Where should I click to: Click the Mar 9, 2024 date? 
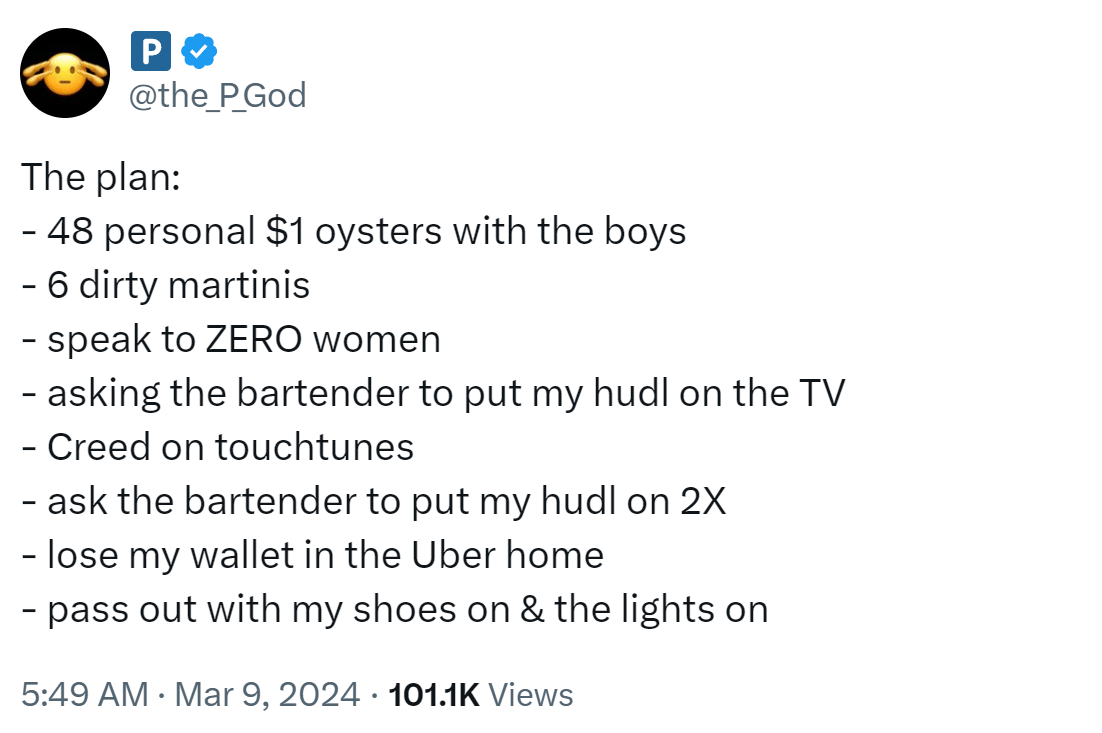267,694
